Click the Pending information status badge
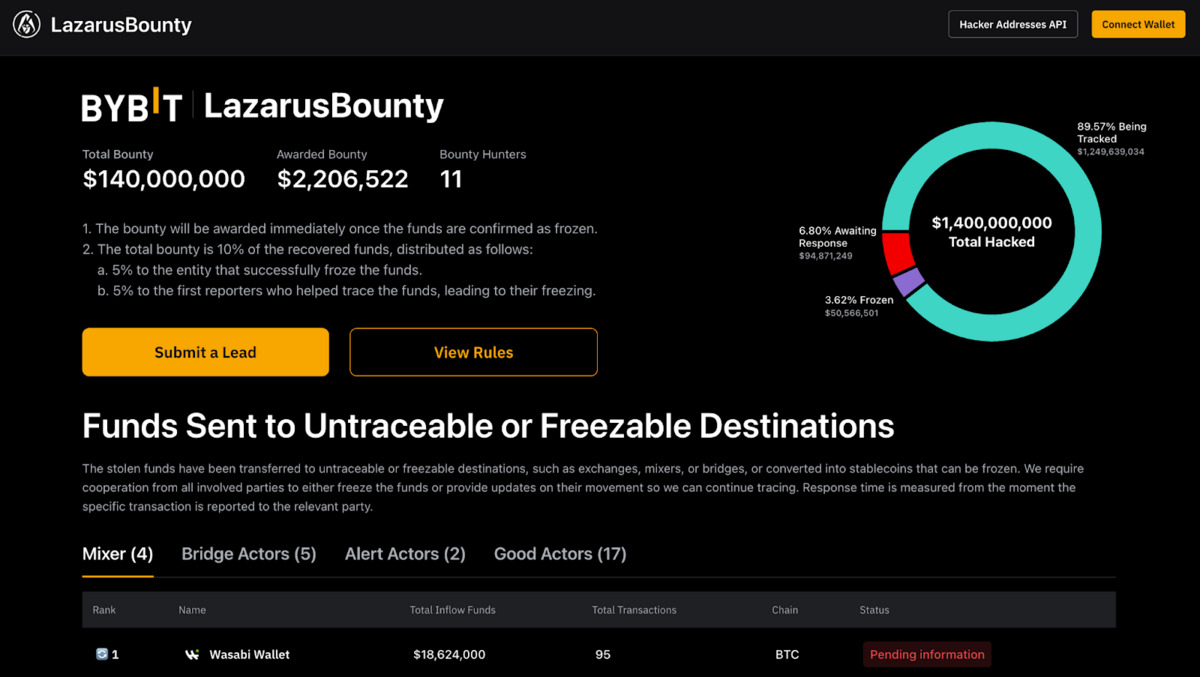Viewport: 1200px width, 677px height. point(927,655)
